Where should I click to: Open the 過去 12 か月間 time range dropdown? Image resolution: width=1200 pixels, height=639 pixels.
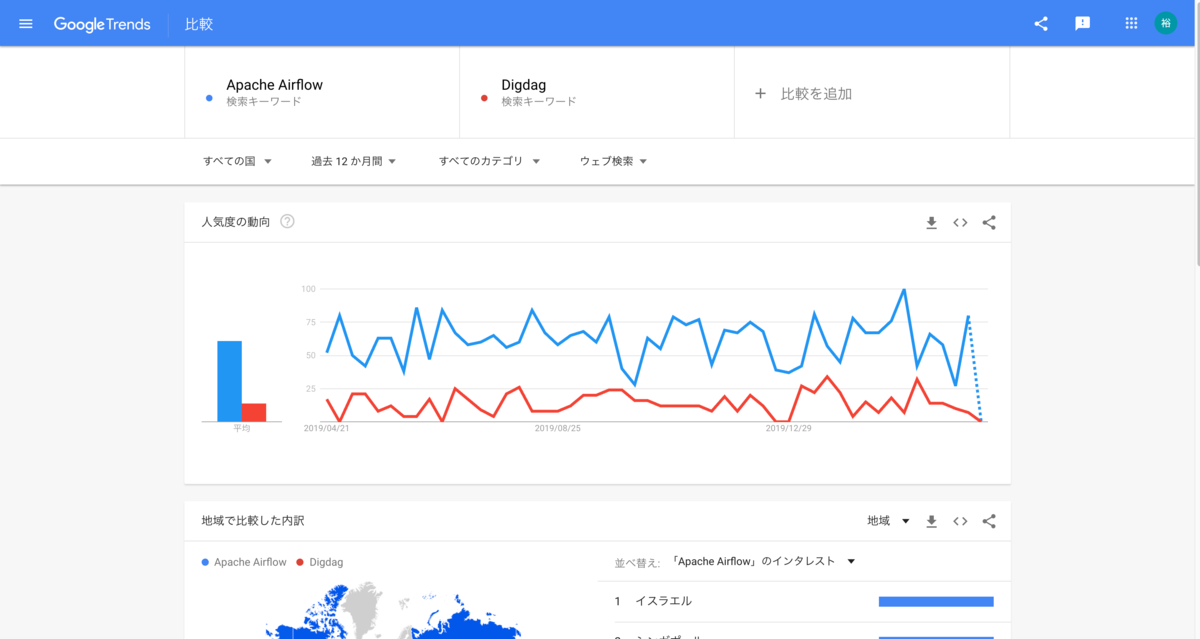pyautogui.click(x=354, y=161)
